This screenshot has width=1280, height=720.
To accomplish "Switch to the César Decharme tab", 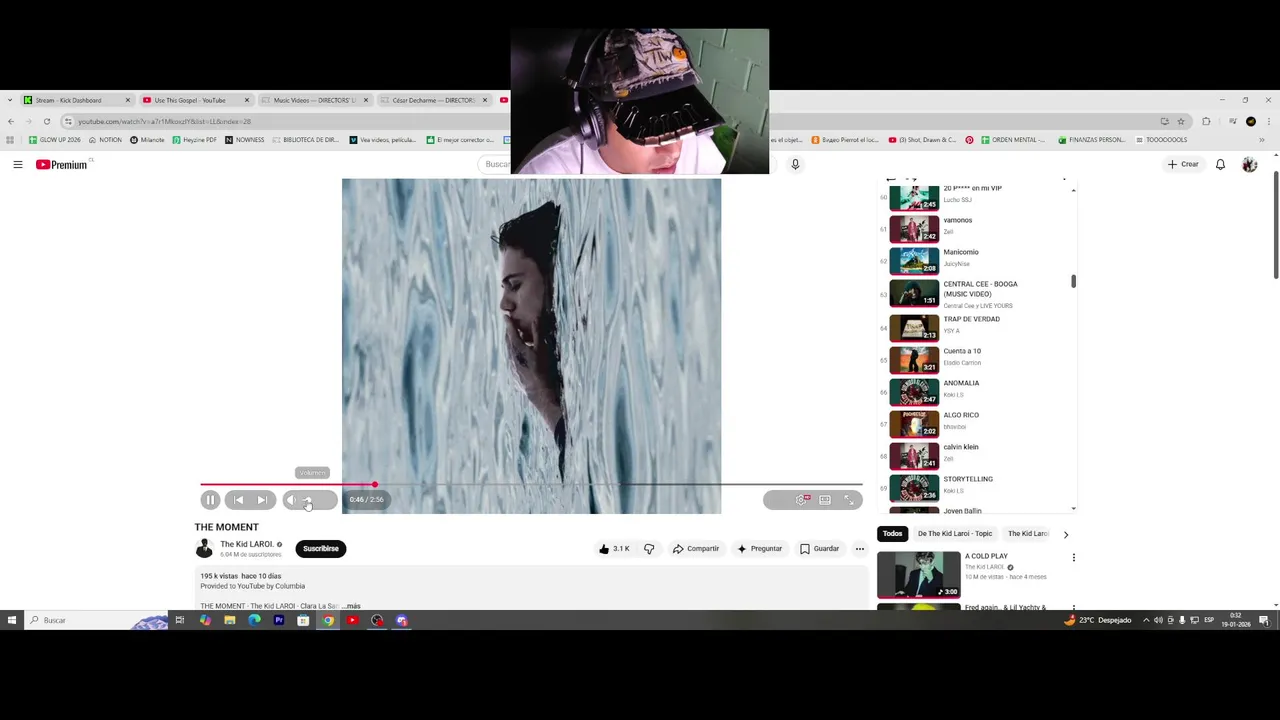I will (434, 100).
